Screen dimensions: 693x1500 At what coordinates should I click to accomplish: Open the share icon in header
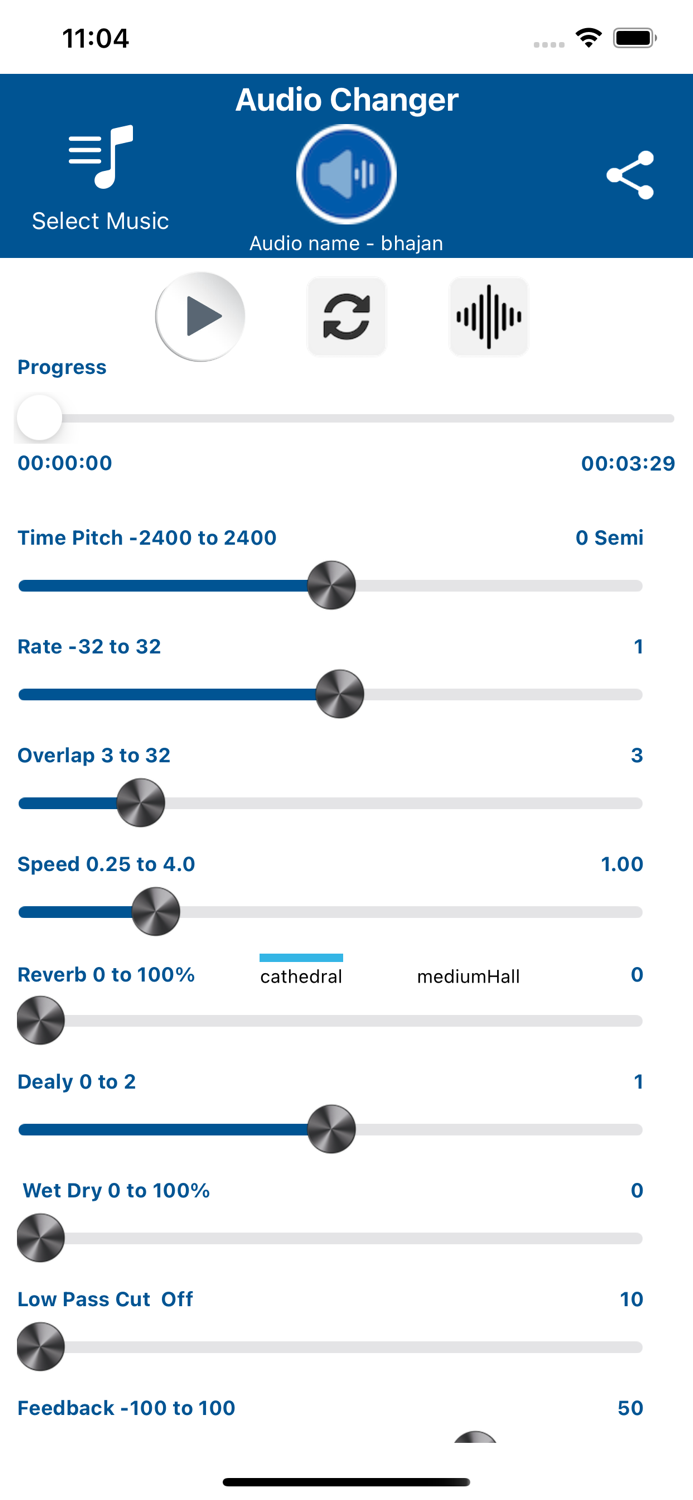pyautogui.click(x=630, y=176)
